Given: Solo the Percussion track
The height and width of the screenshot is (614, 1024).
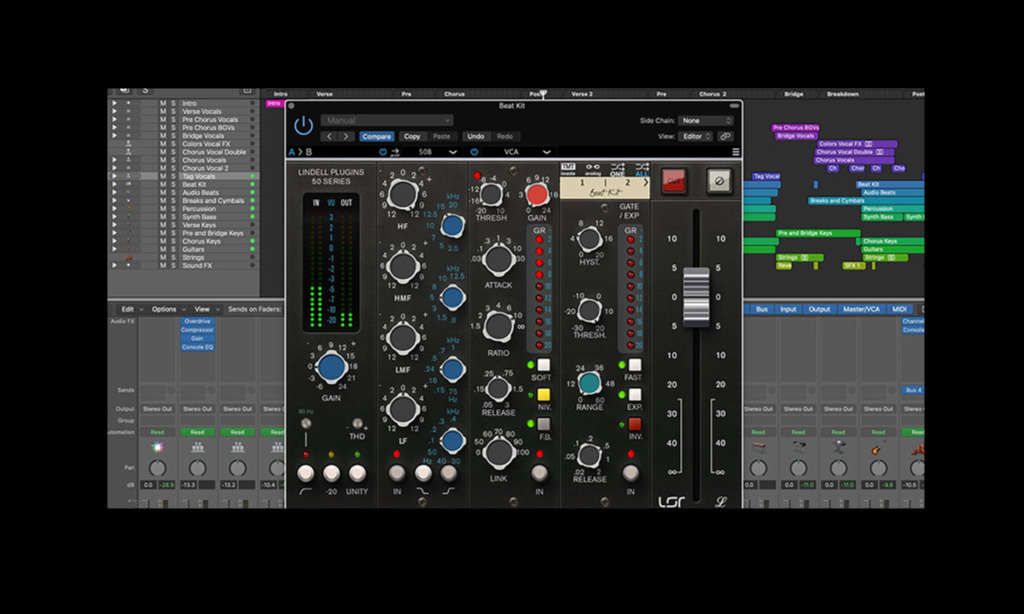Looking at the screenshot, I should 173,208.
